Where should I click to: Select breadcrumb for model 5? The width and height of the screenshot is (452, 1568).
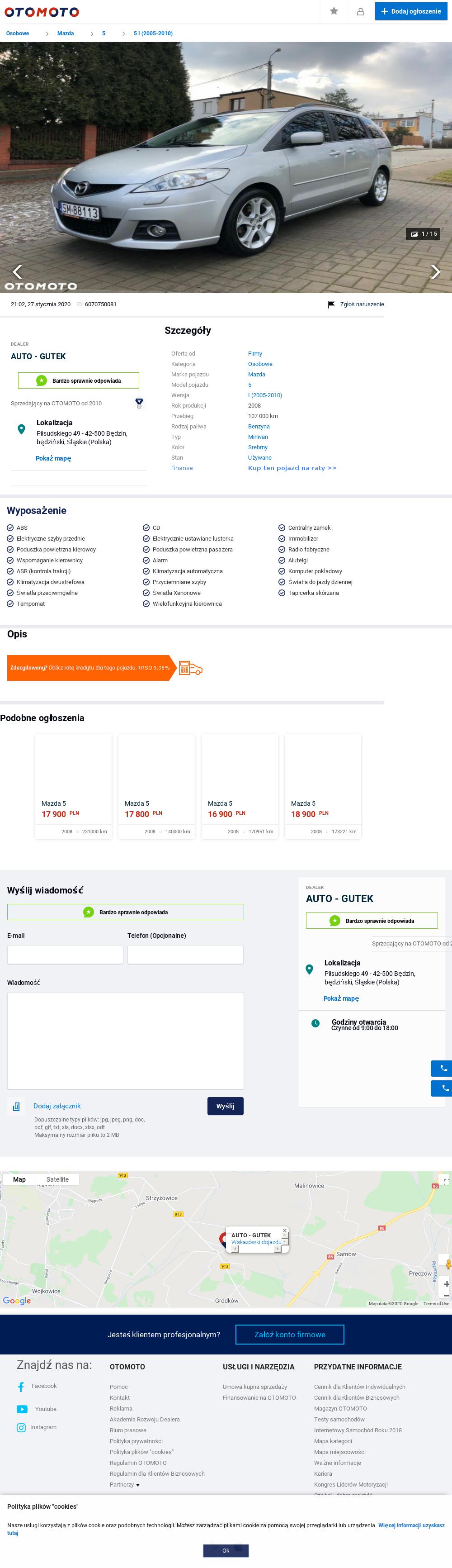[x=104, y=33]
